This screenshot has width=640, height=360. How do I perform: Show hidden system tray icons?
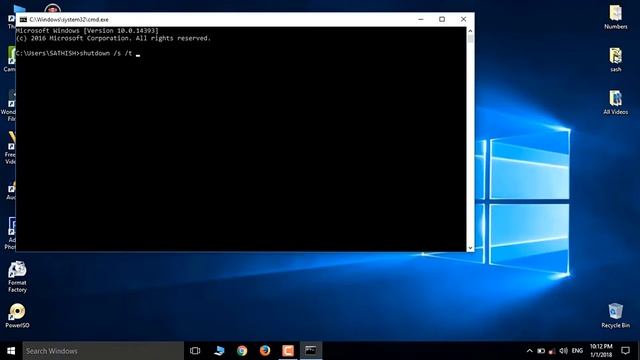(529, 351)
